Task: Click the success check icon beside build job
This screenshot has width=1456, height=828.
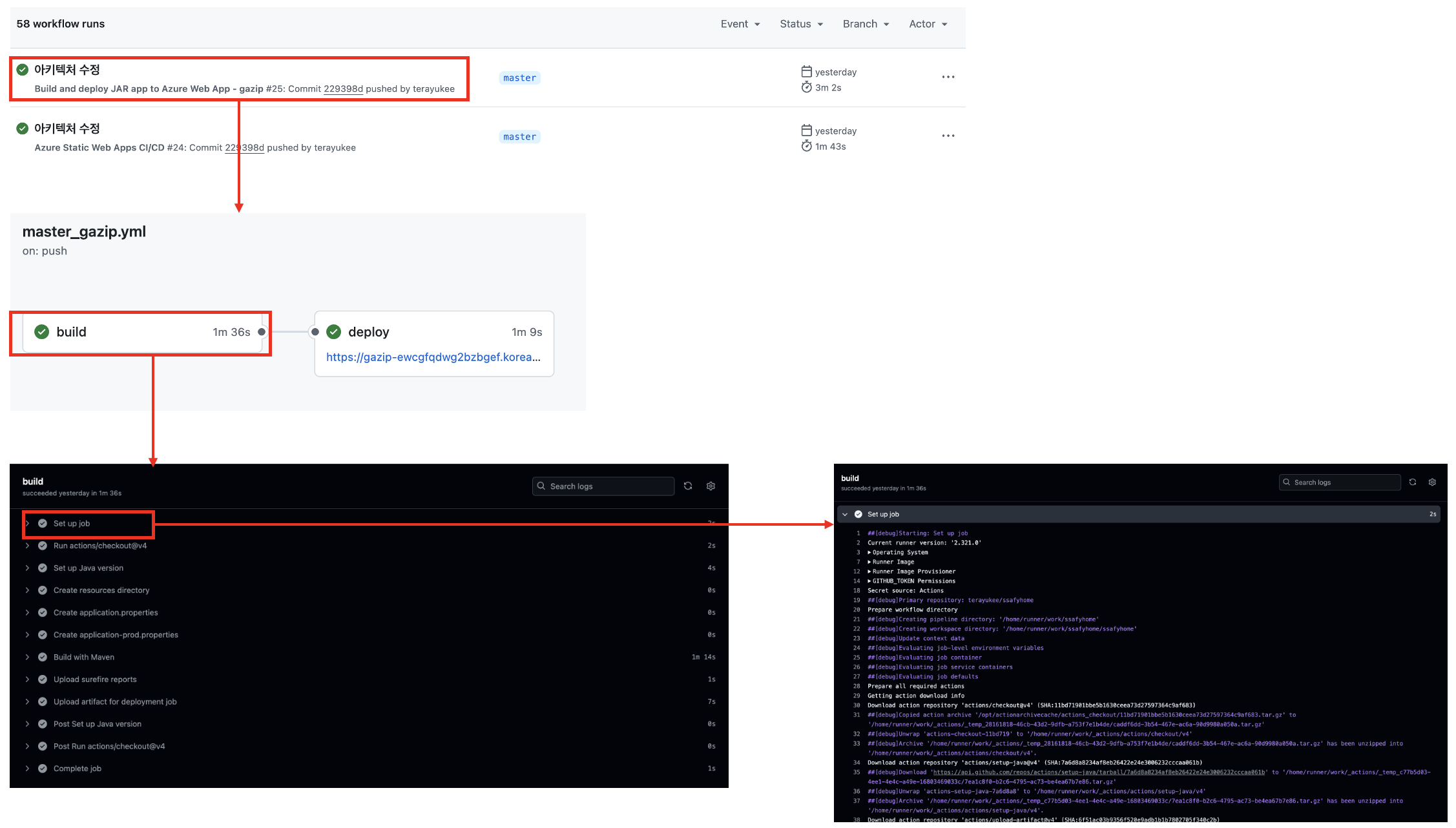Action: click(x=42, y=332)
